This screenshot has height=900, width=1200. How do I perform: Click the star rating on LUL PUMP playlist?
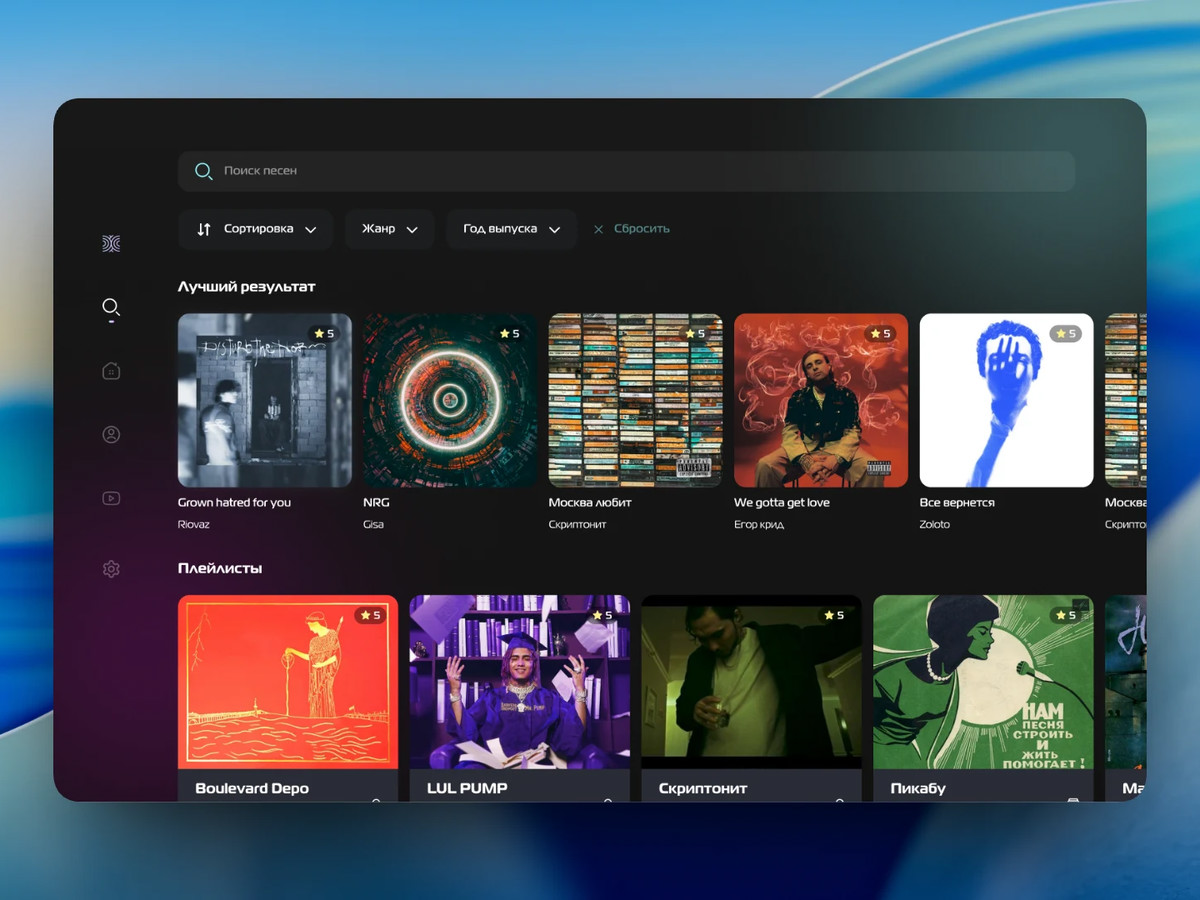[x=602, y=615]
